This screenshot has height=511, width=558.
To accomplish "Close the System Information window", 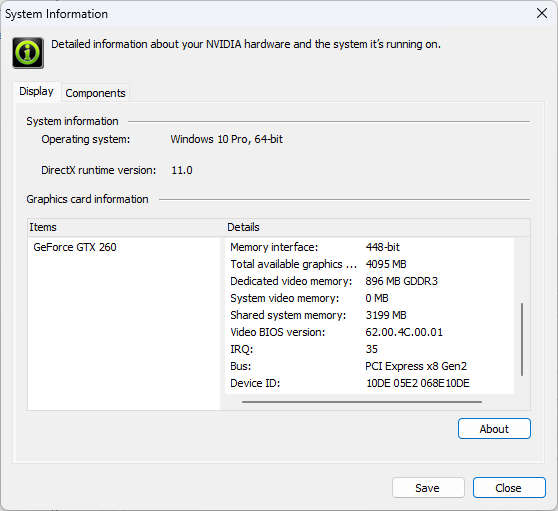I will pos(542,14).
